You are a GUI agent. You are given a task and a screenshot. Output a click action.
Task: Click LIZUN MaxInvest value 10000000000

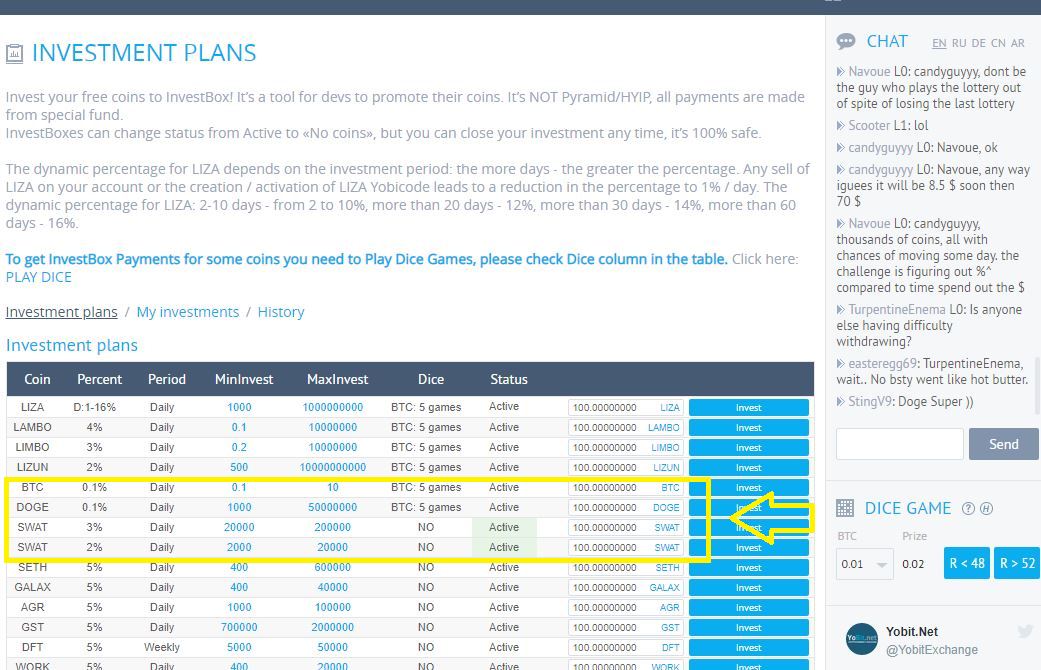pyautogui.click(x=333, y=467)
